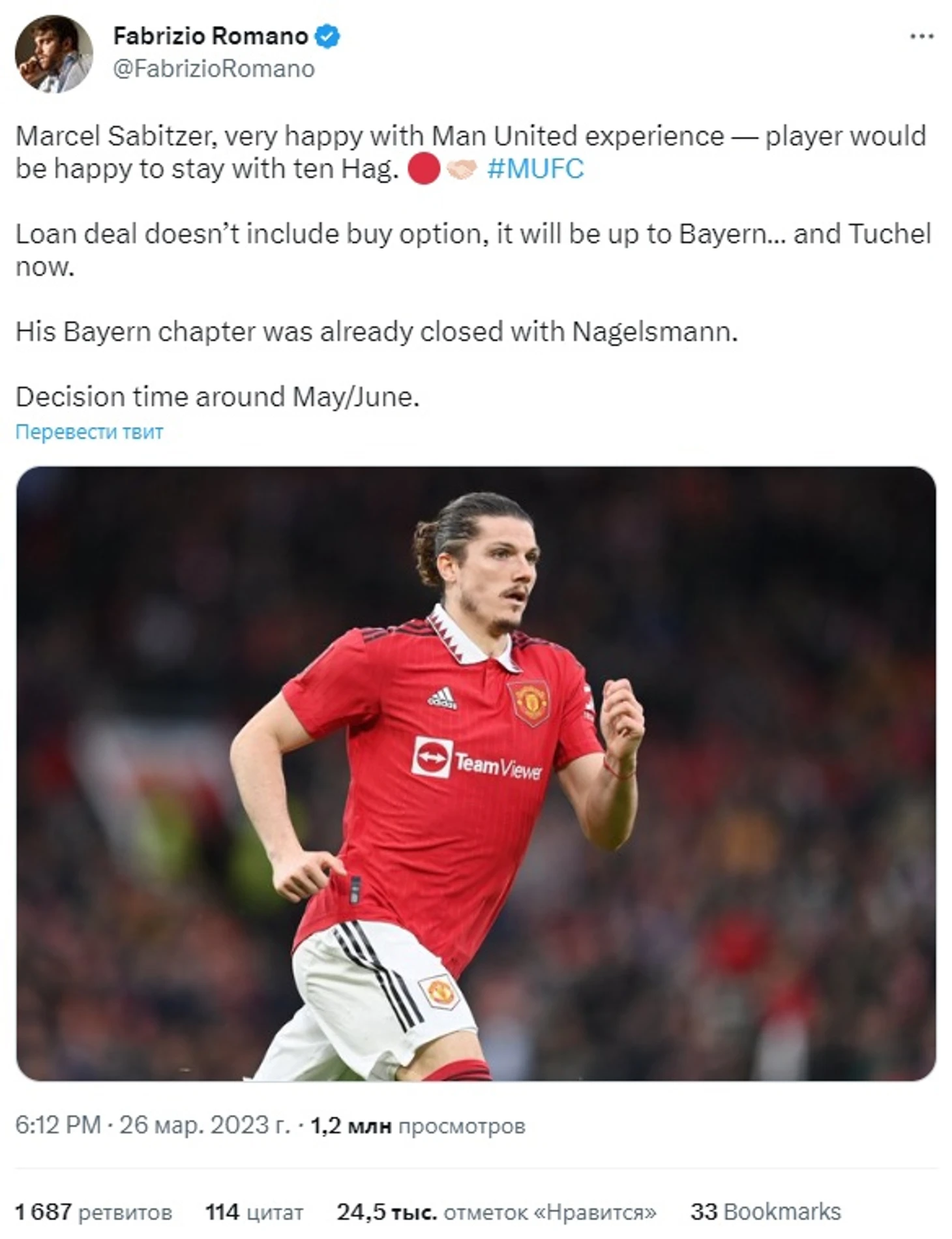The width and height of the screenshot is (952, 1239).
Task: Open the three-dot more options menu
Action: 921,37
